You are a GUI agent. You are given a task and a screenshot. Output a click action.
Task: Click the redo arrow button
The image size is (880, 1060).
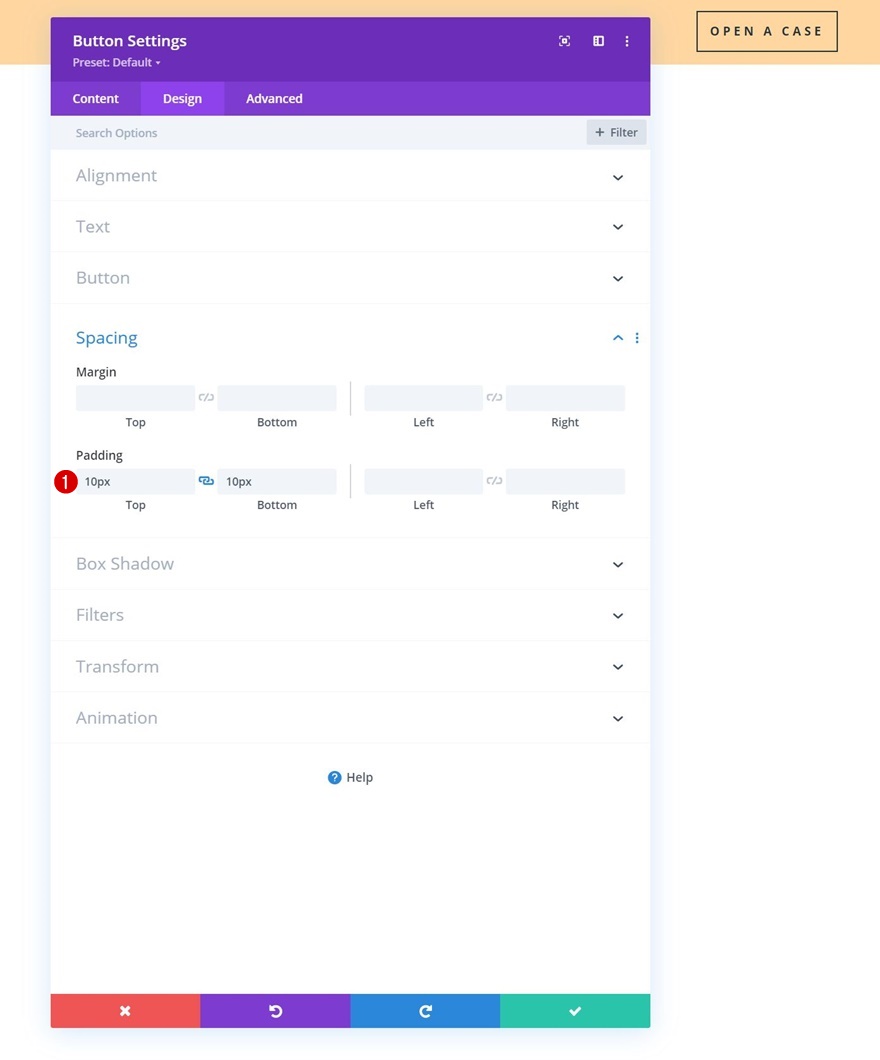pyautogui.click(x=425, y=1011)
